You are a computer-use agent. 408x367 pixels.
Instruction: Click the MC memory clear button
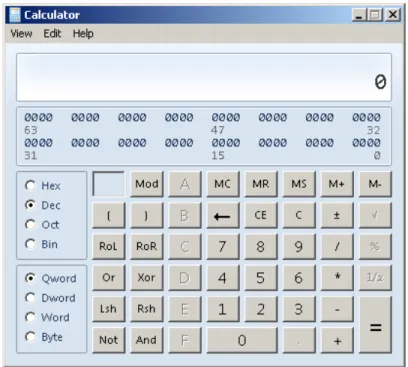click(223, 184)
